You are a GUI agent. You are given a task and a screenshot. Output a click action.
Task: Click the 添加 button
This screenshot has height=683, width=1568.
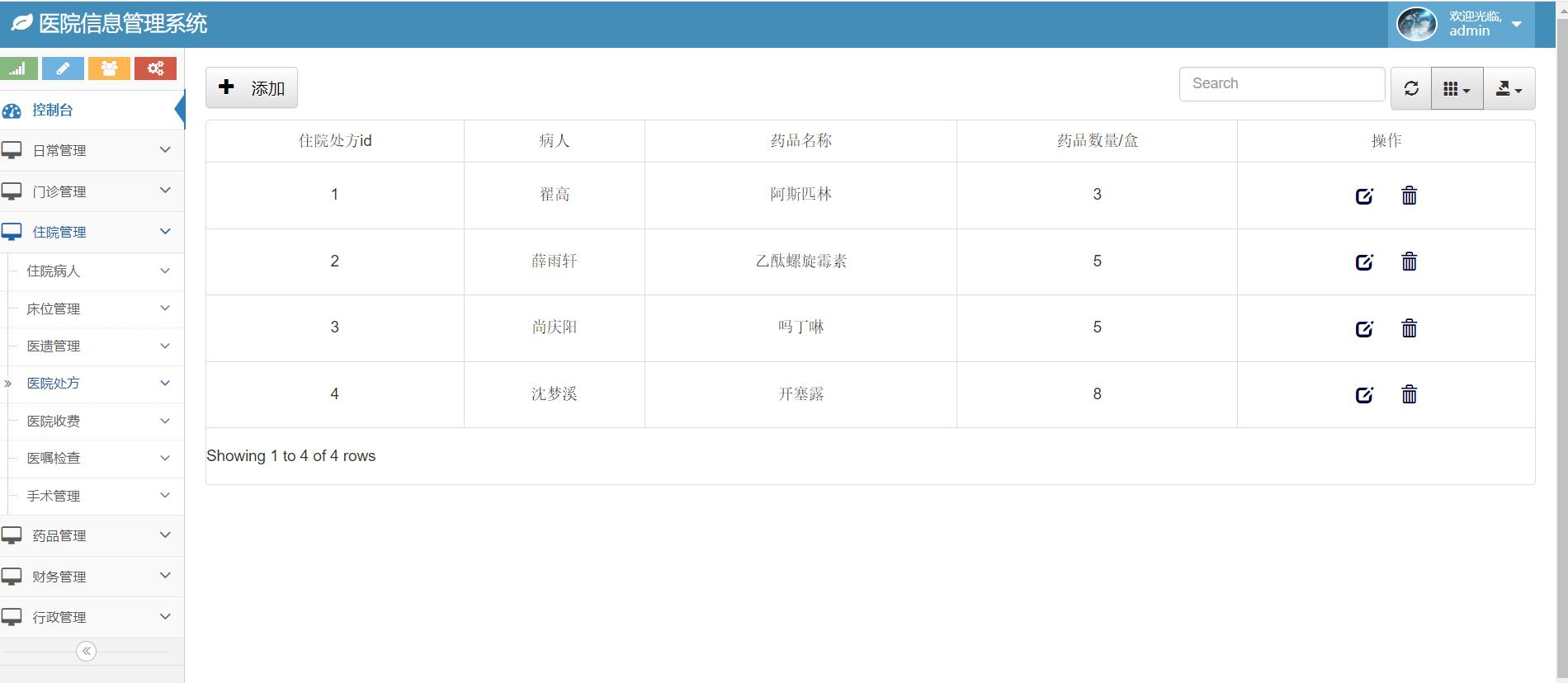(252, 87)
